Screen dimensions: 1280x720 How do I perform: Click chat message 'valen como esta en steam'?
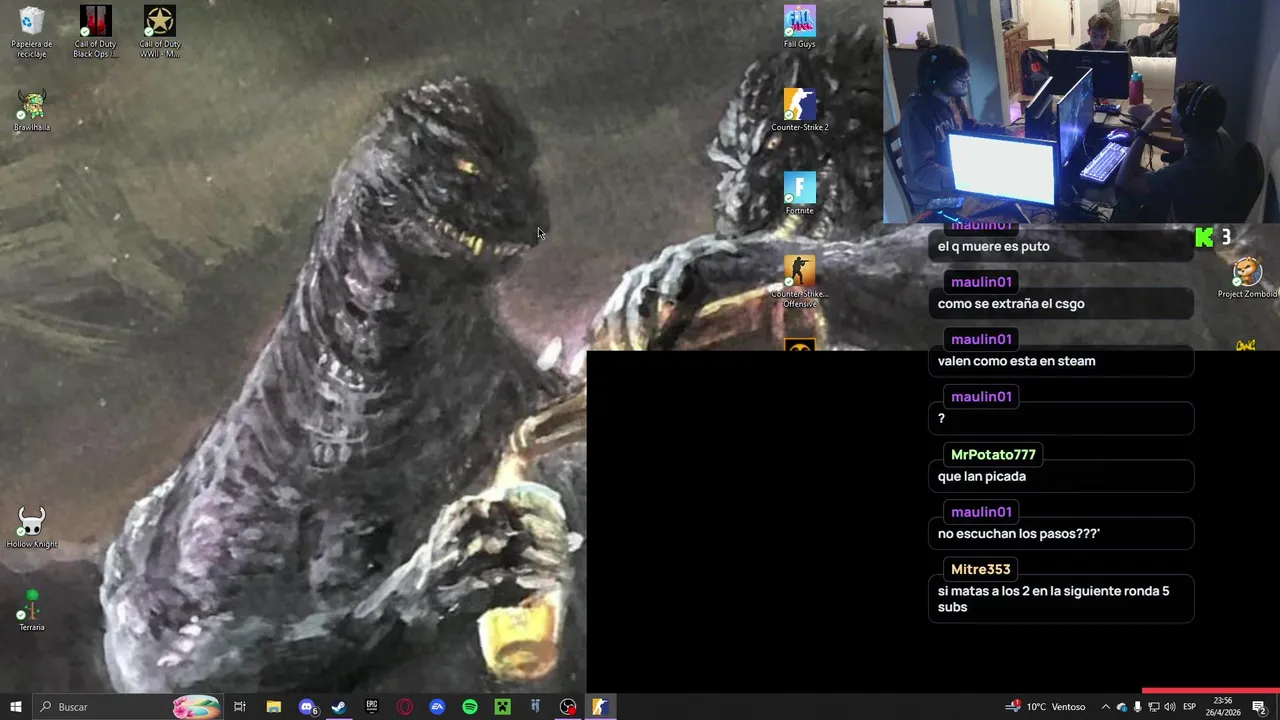[1061, 361]
